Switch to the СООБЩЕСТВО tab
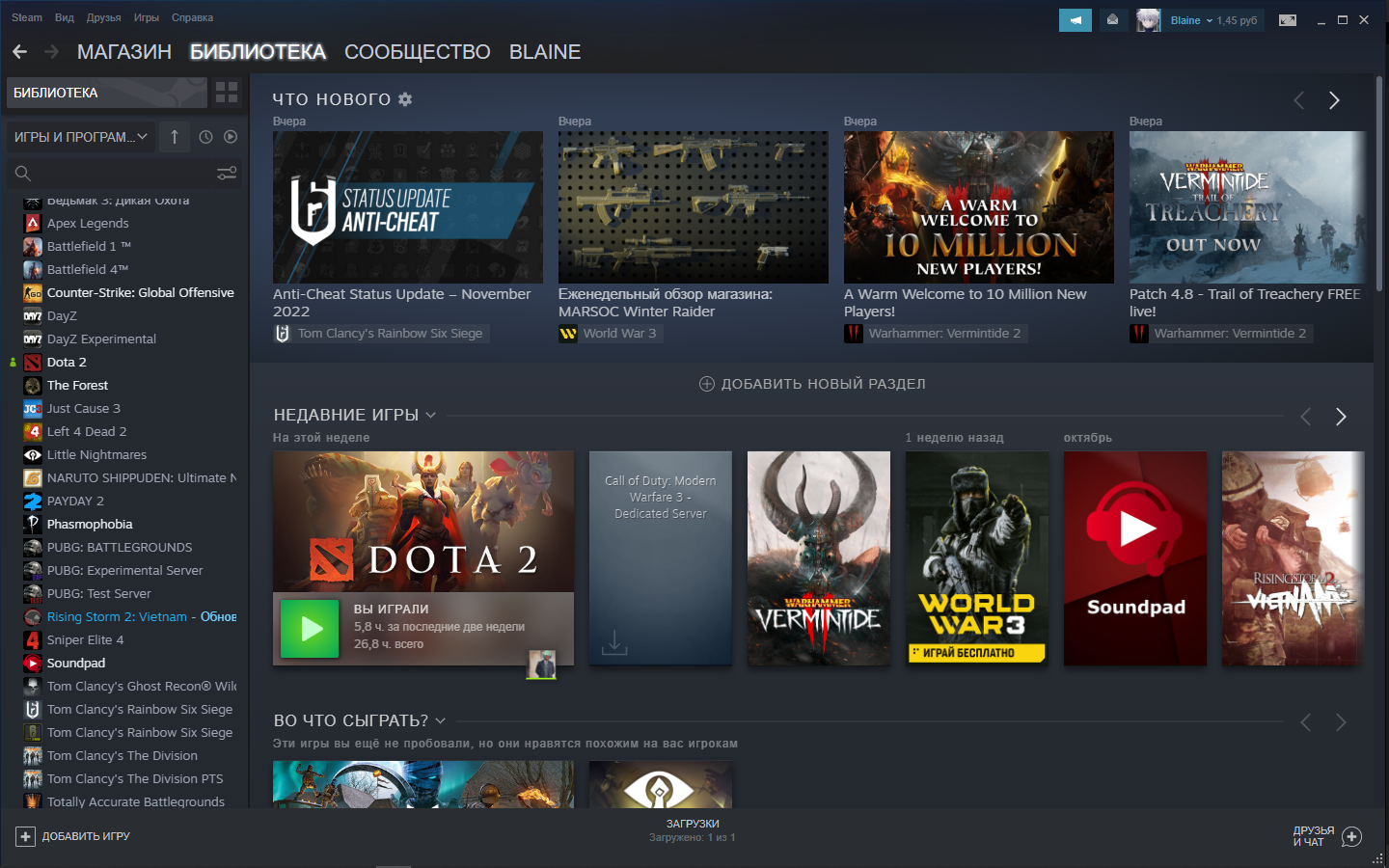The height and width of the screenshot is (868, 1389). click(x=418, y=52)
